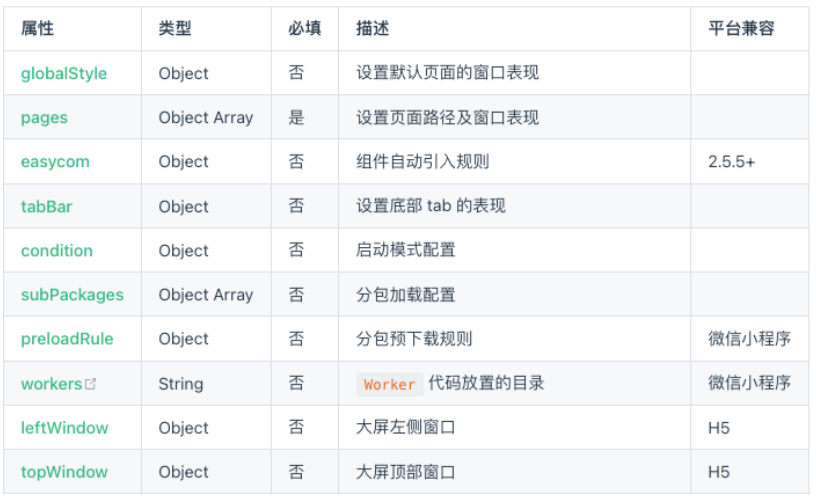The width and height of the screenshot is (816, 501).
Task: Click the subPackages property link
Action: [72, 295]
